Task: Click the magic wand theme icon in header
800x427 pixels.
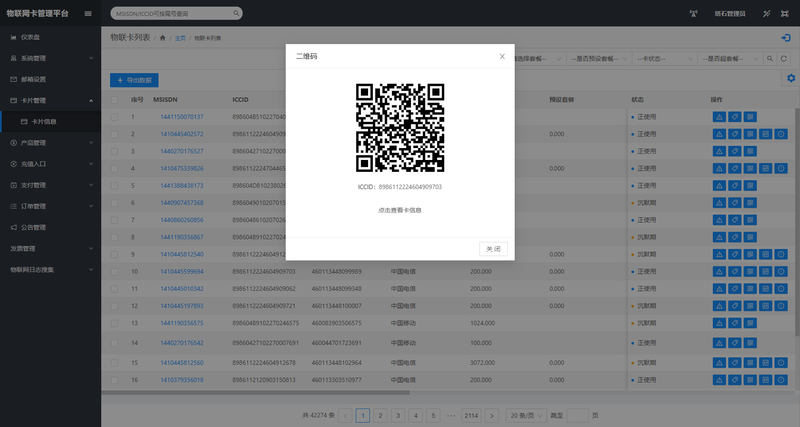Action: [x=766, y=14]
